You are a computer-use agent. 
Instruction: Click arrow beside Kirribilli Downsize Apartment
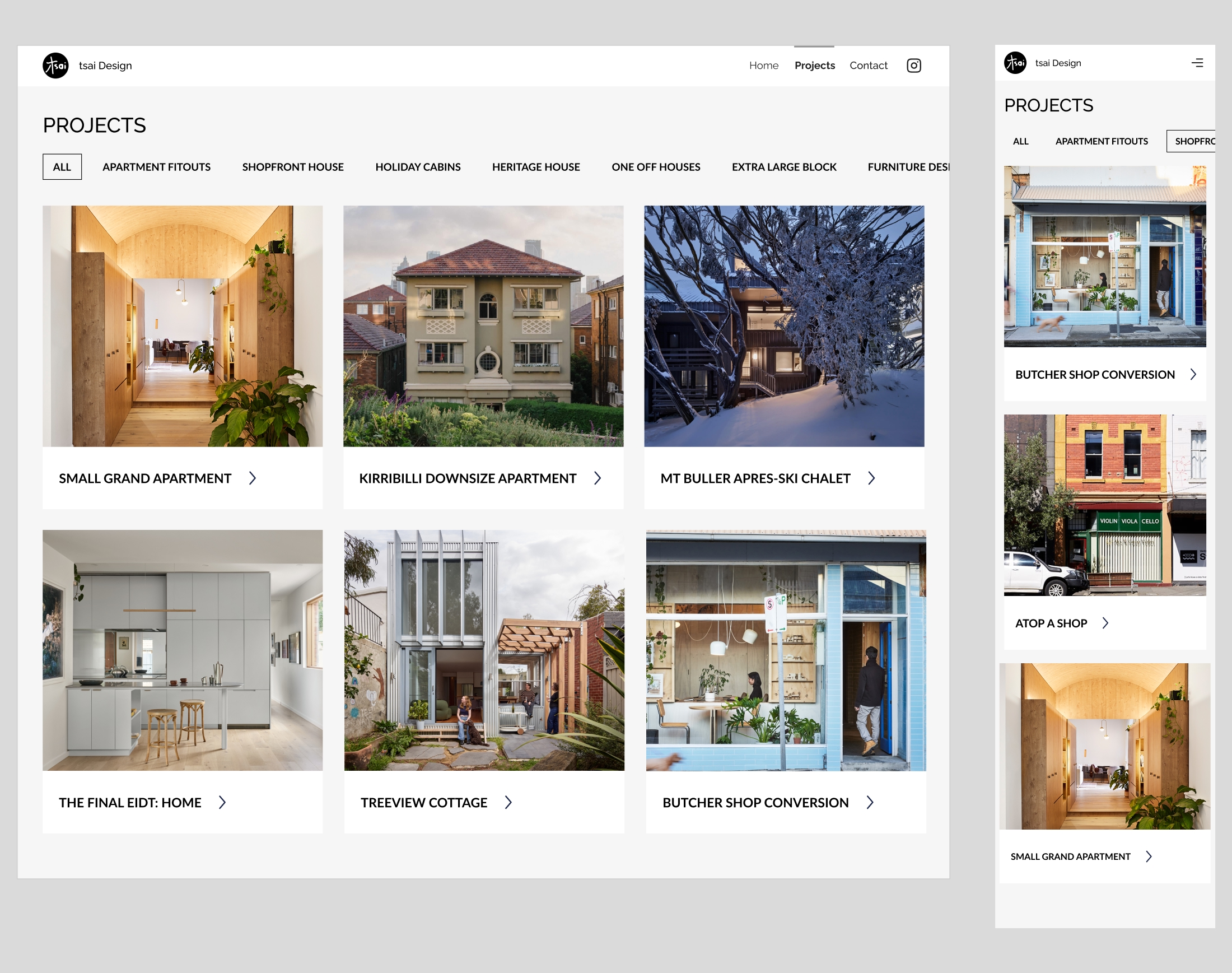(598, 478)
